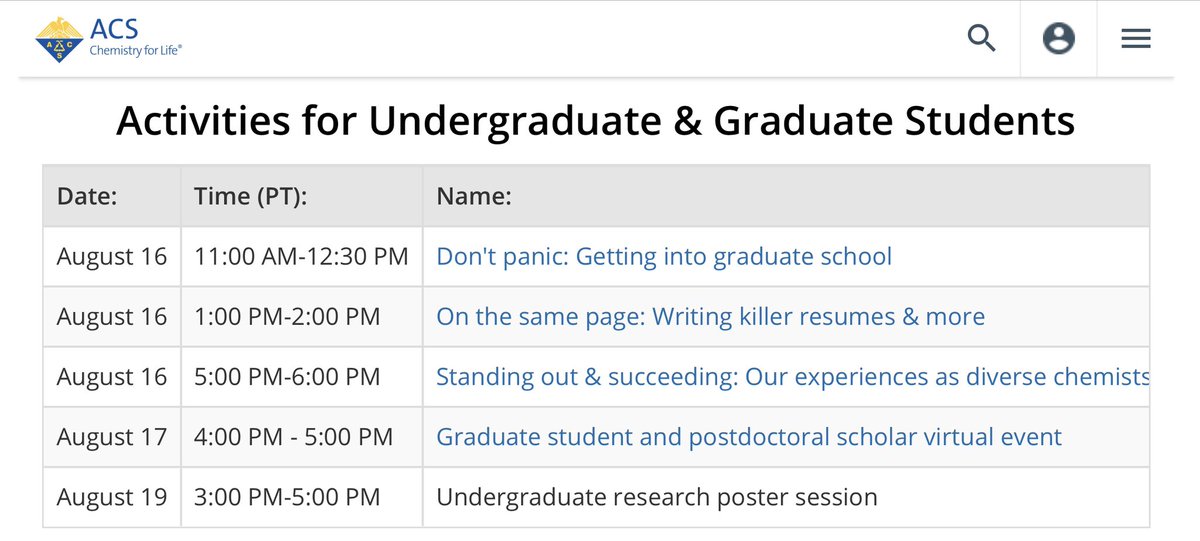
Task: Select the 11:00 AM-12:30 PM time cell
Action: pos(301,257)
